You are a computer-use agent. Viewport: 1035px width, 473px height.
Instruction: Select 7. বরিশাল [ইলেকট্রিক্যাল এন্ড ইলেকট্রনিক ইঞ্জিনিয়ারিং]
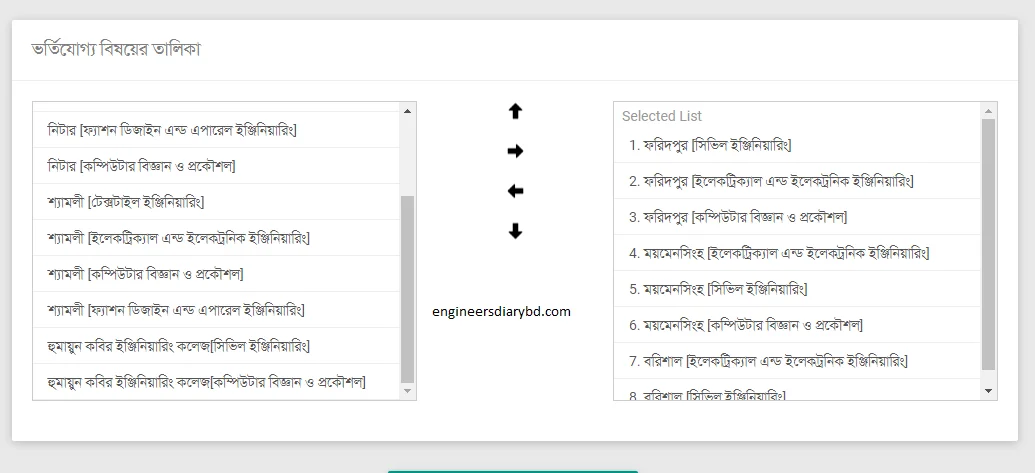tap(768, 361)
